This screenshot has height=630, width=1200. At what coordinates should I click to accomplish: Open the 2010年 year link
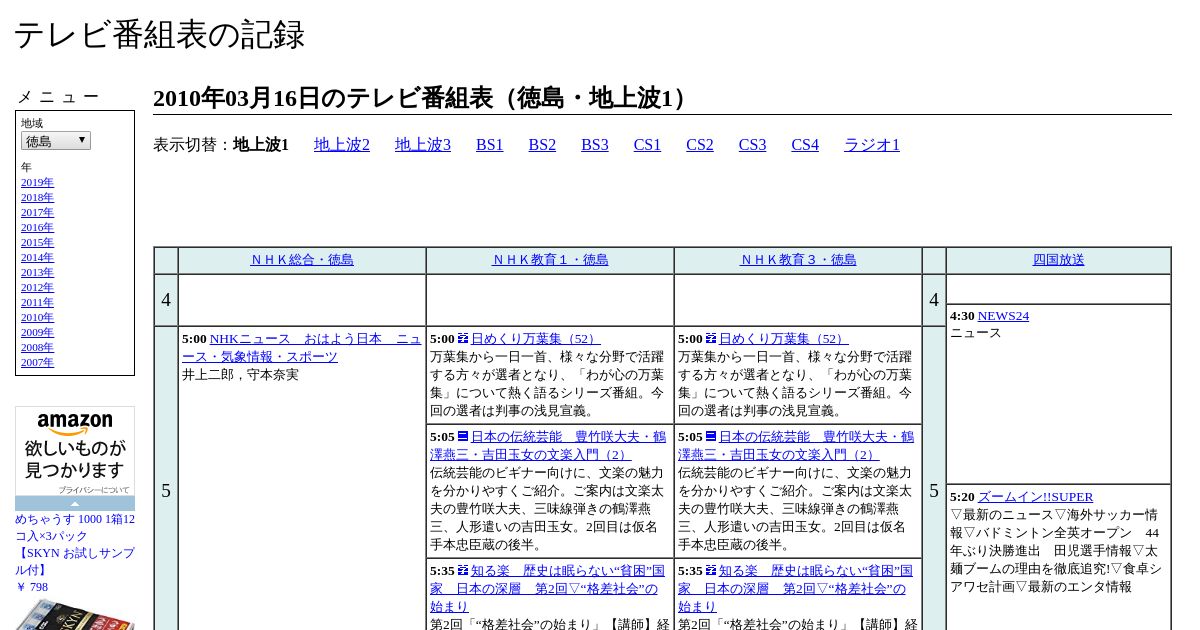tap(37, 318)
